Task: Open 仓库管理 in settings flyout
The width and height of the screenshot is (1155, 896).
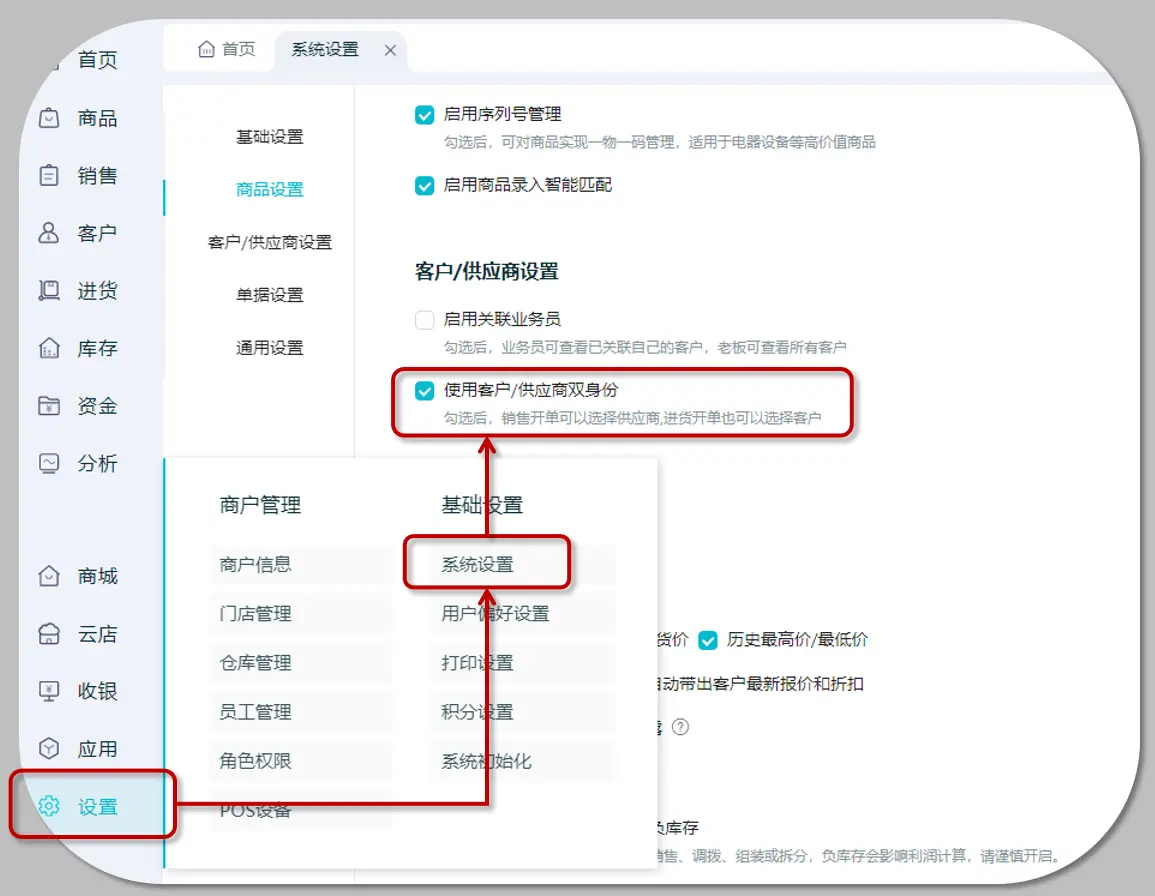Action: tap(301, 662)
